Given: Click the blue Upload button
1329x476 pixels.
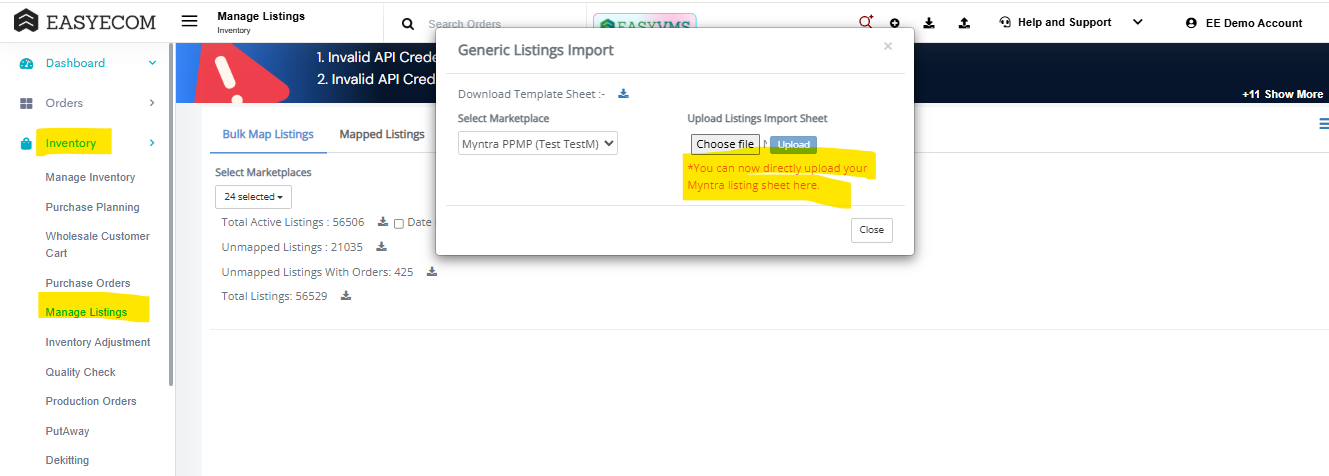Looking at the screenshot, I should [x=794, y=145].
